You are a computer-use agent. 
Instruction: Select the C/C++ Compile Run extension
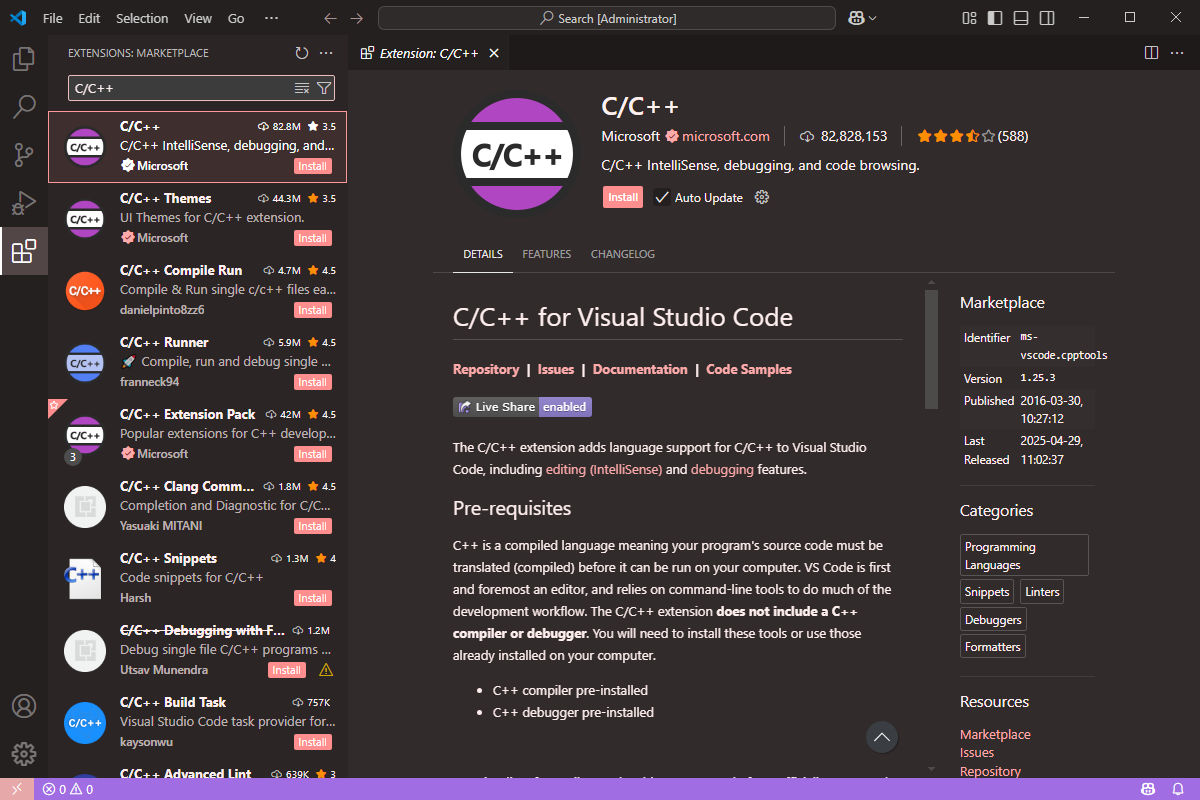click(198, 290)
